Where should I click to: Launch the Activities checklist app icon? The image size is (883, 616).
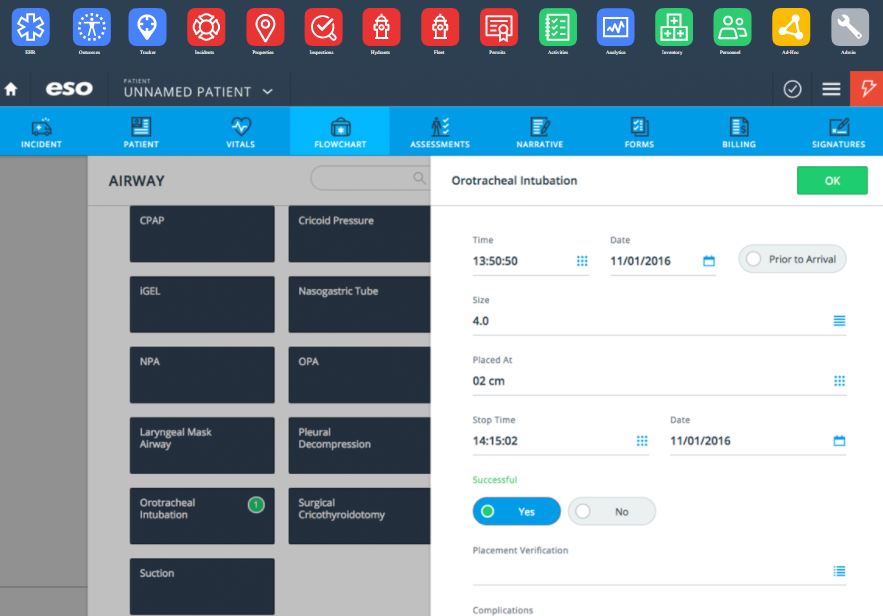(558, 27)
